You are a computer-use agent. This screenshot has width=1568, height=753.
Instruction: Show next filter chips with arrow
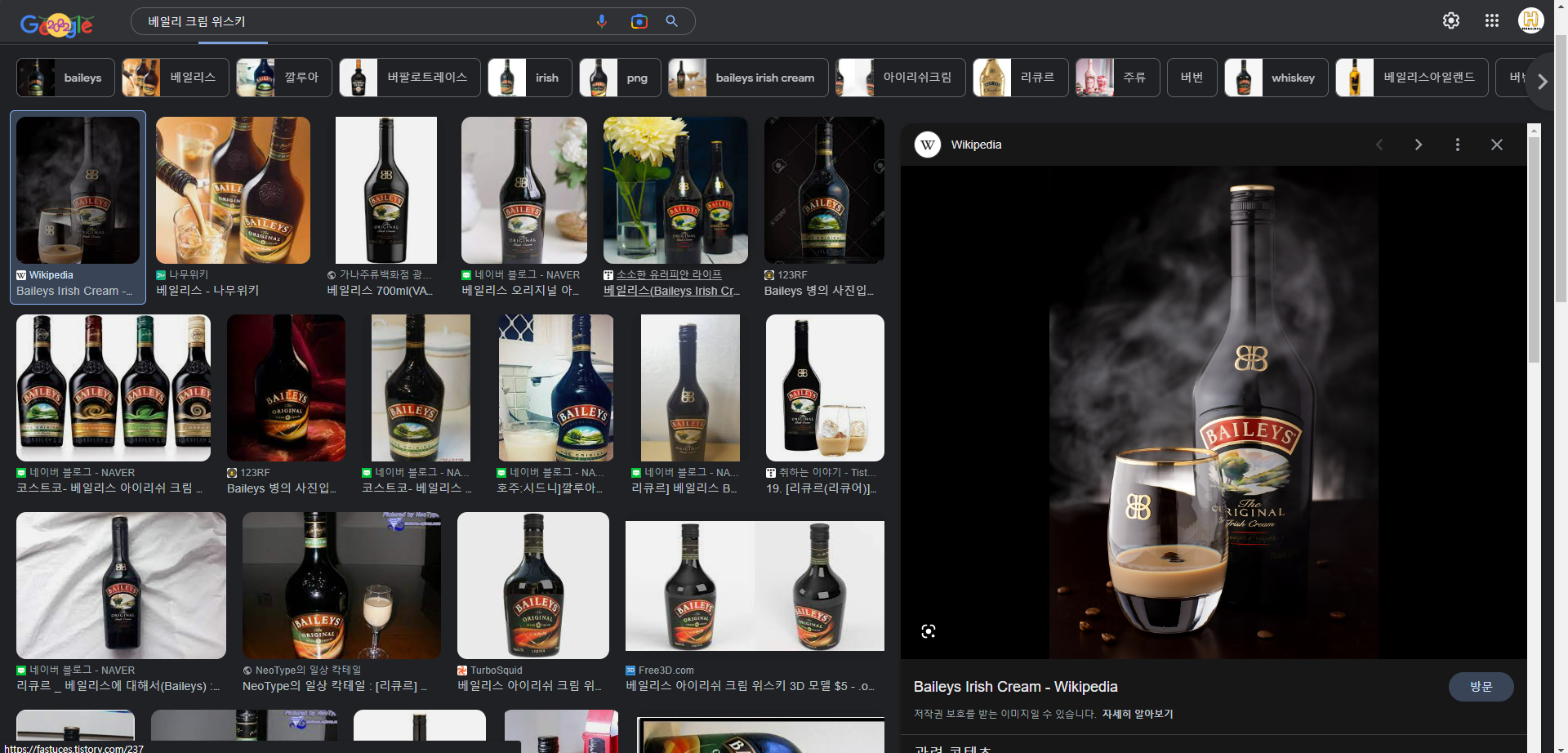pyautogui.click(x=1542, y=82)
